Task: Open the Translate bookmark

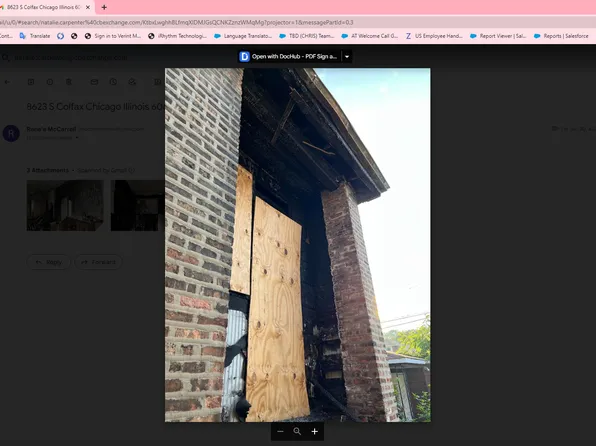Action: [35, 36]
